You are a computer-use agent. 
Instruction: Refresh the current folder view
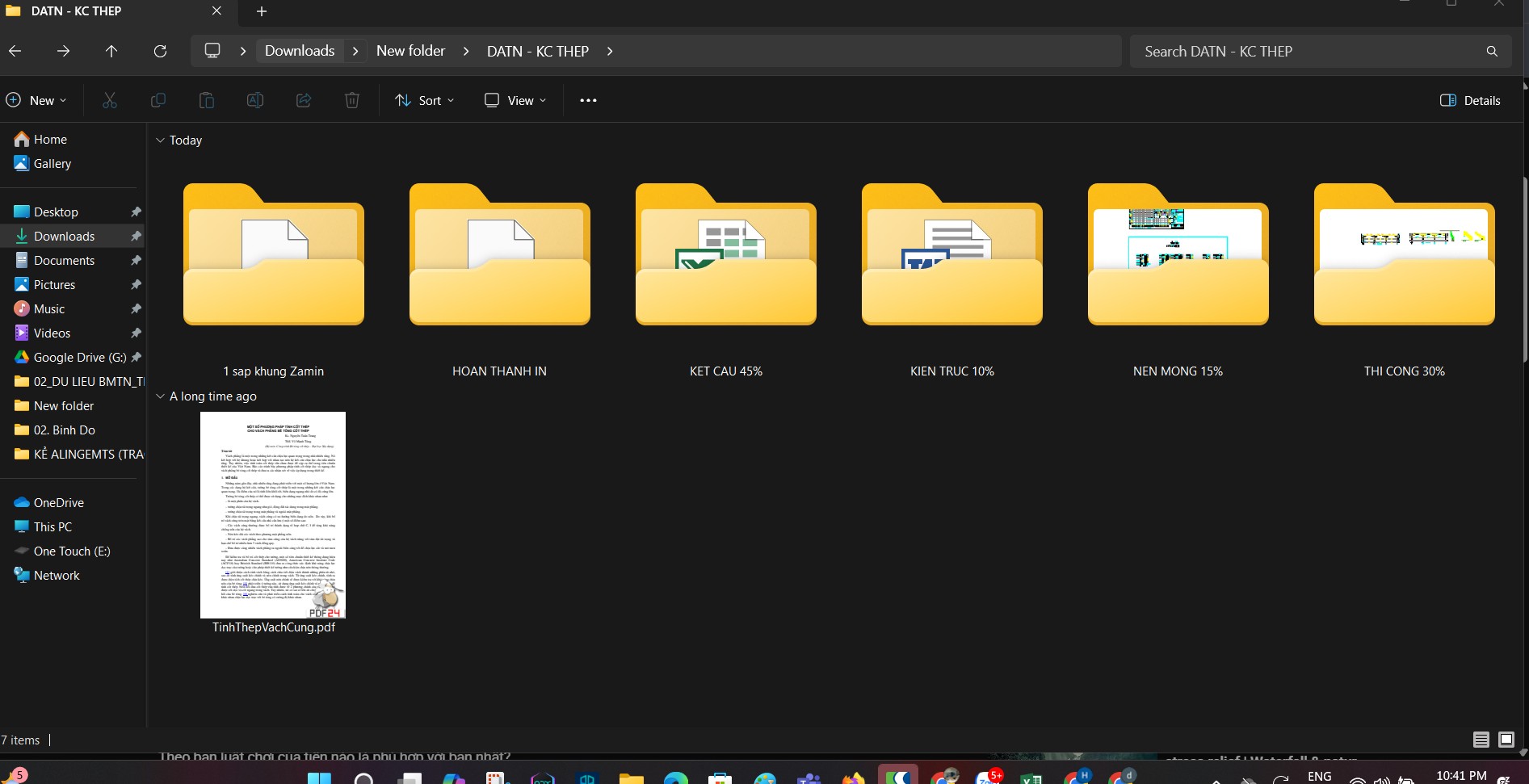(x=160, y=51)
